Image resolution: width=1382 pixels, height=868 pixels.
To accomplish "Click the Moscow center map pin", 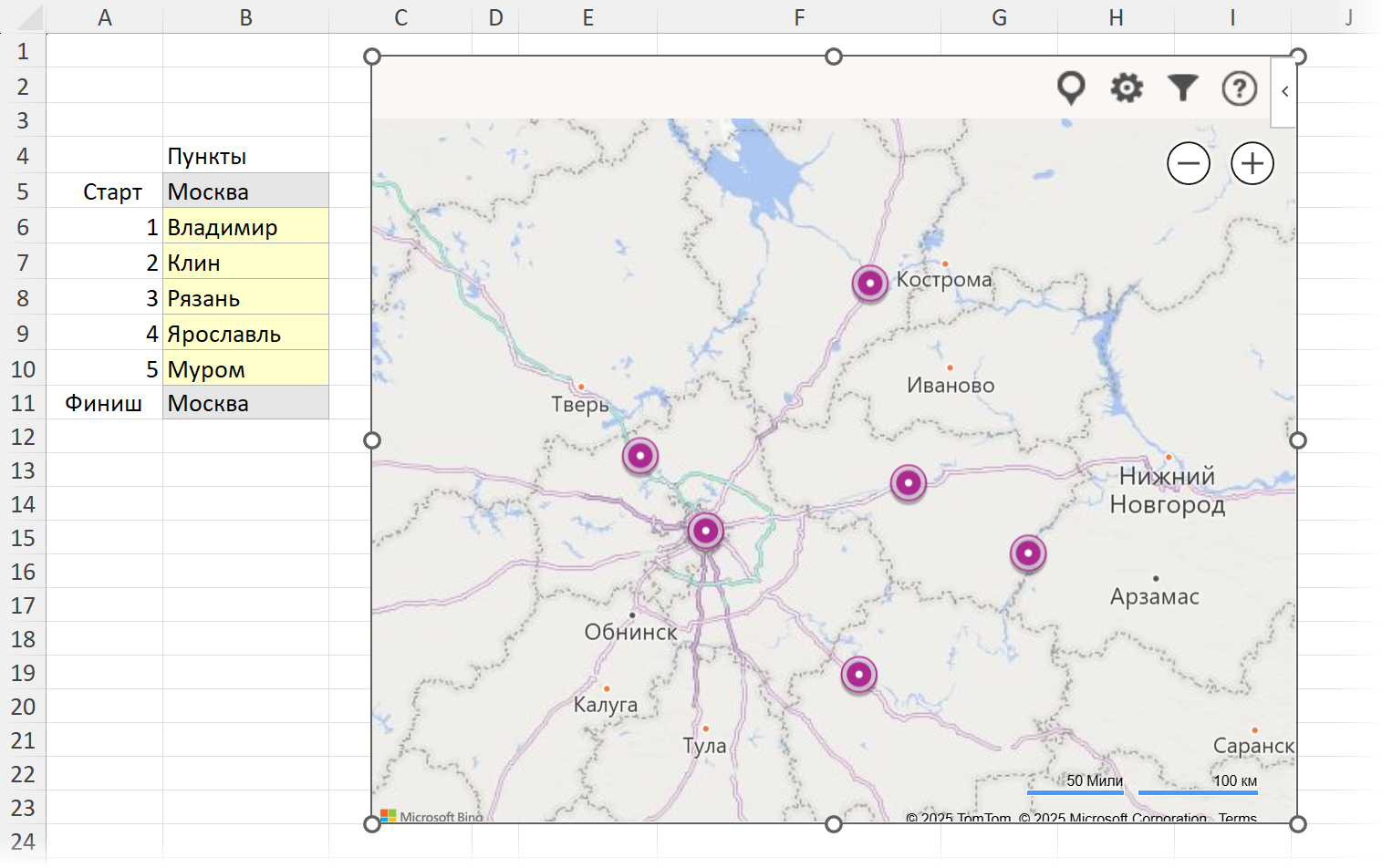I will point(705,530).
